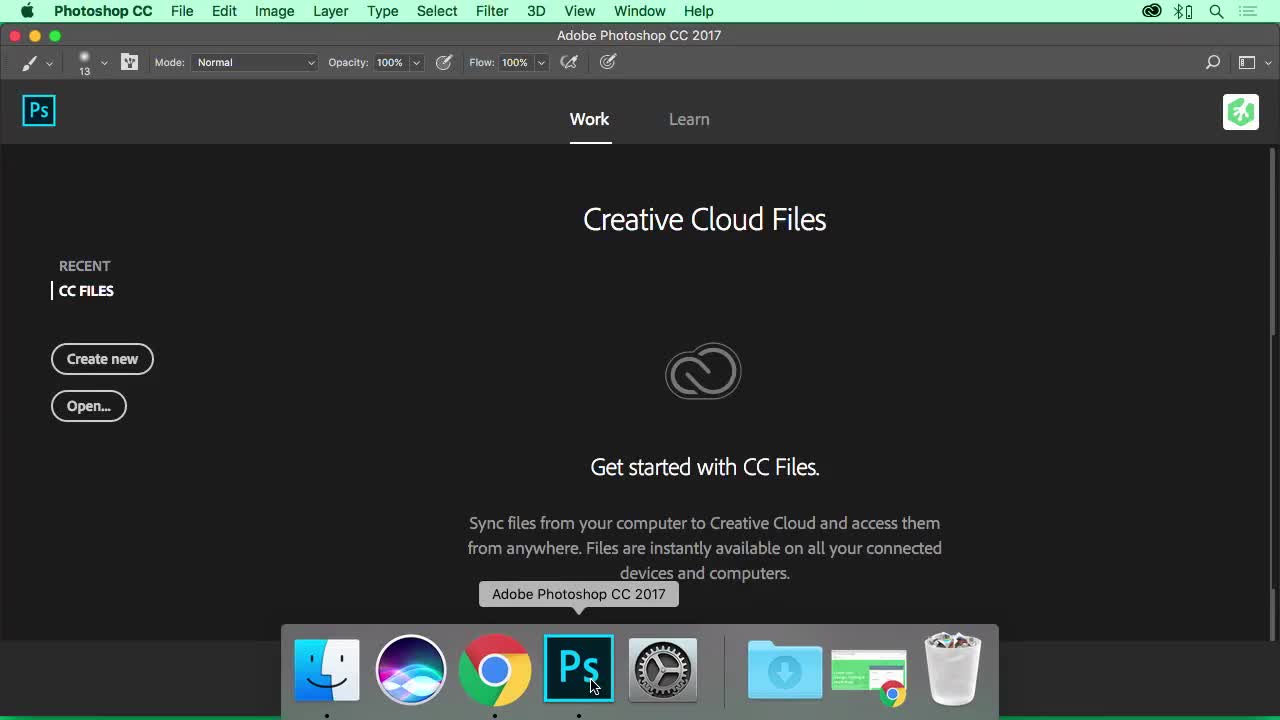
Task: Open the 3D menu
Action: click(536, 11)
